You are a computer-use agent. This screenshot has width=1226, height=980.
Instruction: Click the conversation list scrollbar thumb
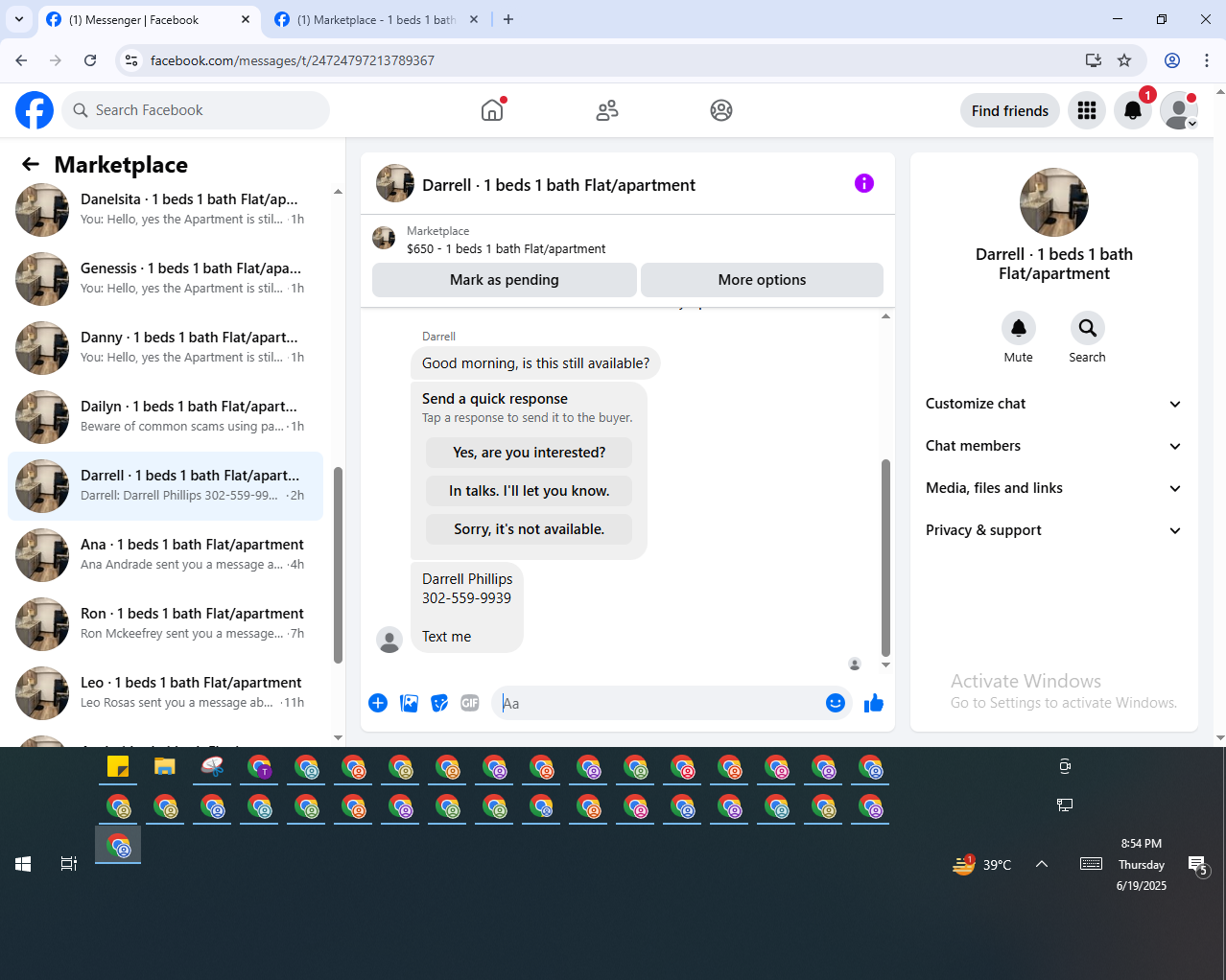tap(338, 566)
